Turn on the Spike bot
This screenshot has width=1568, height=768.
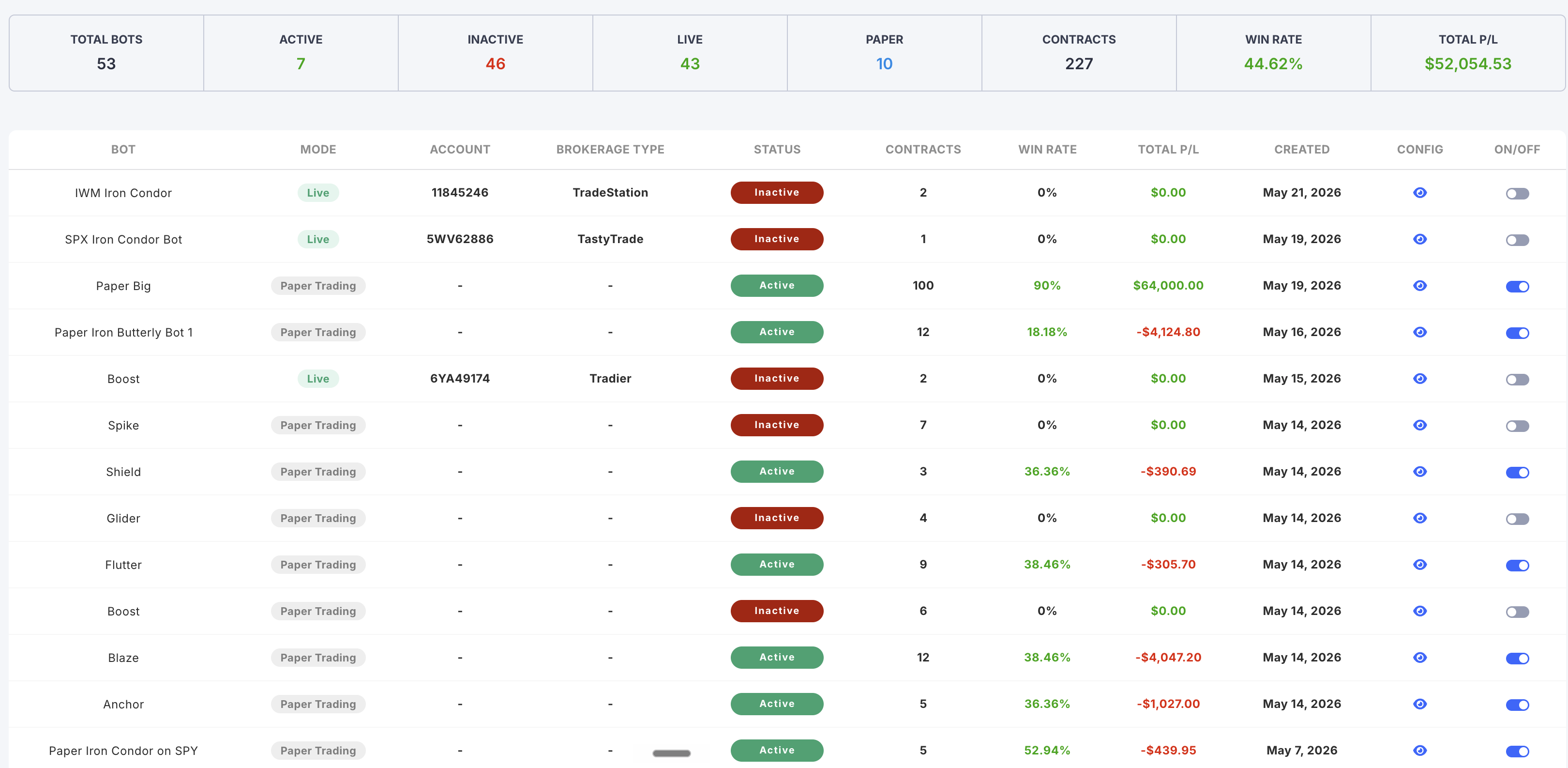click(x=1517, y=426)
